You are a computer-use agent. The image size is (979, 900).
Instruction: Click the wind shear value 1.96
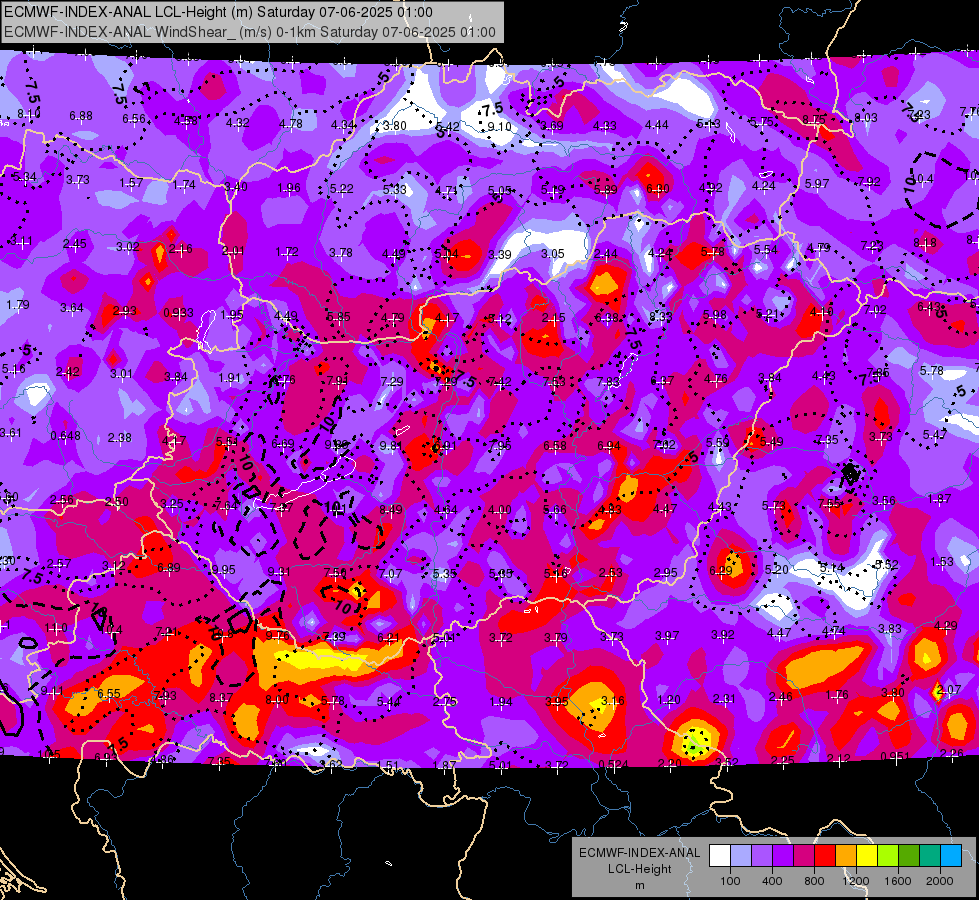point(289,188)
